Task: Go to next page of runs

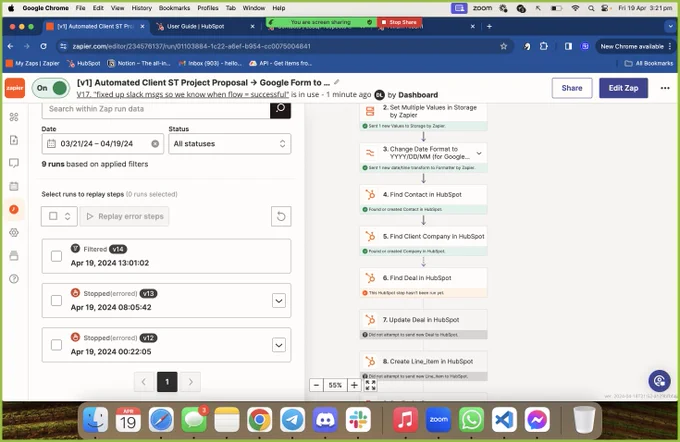Action: 191,382
